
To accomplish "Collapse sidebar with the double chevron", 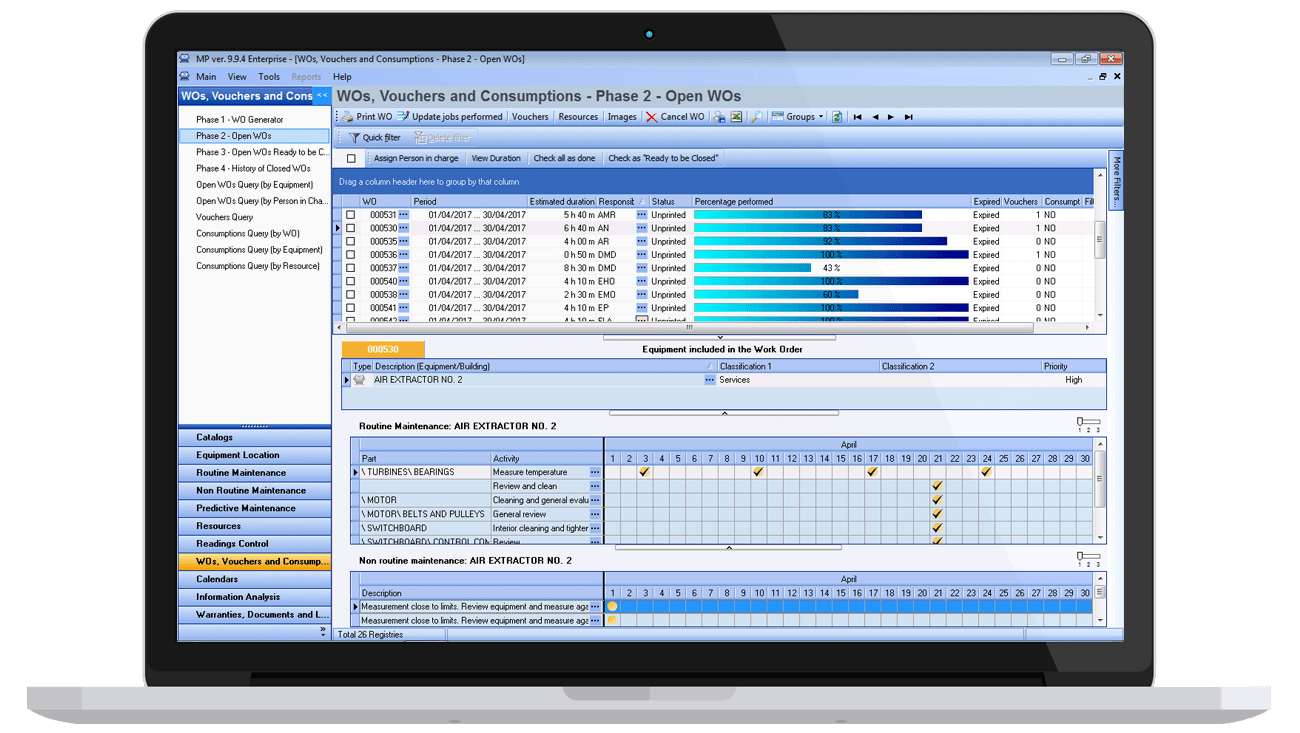I will point(322,96).
